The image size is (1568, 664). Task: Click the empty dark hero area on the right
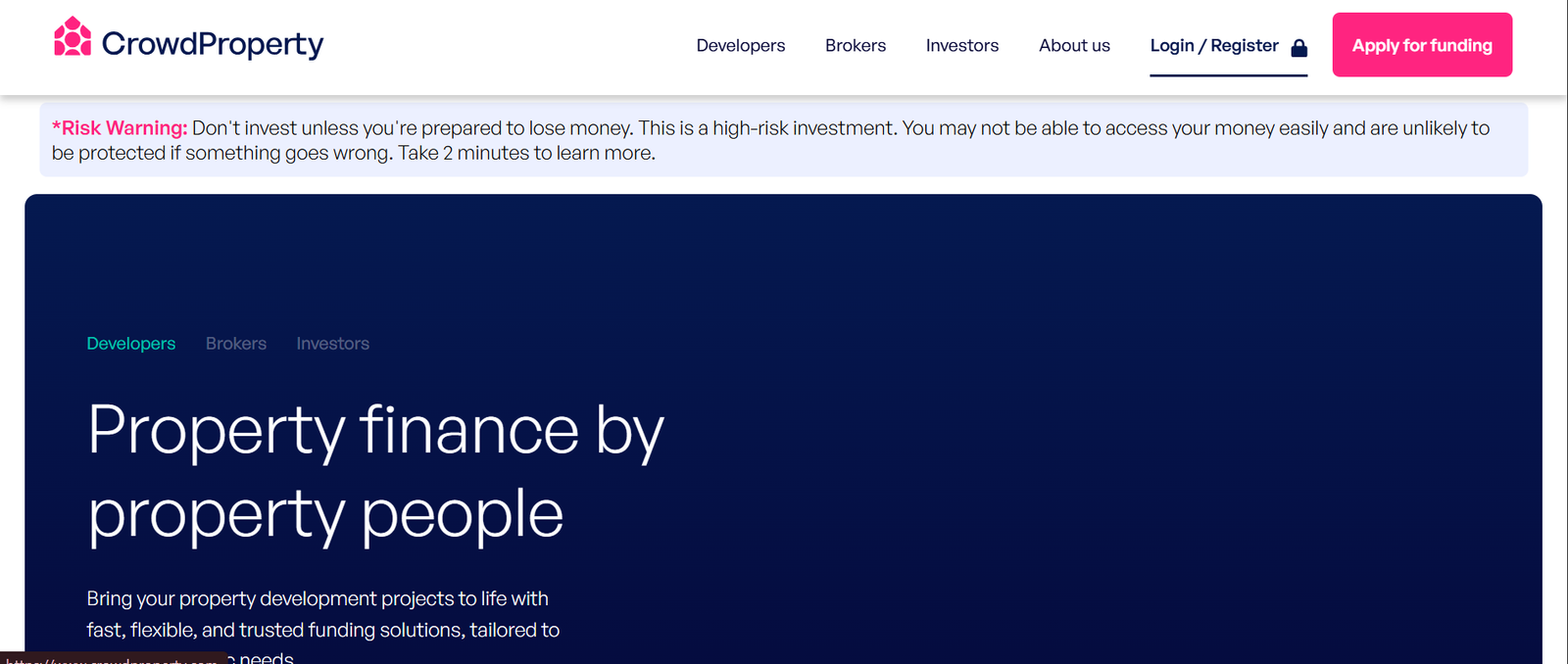coord(1127,441)
